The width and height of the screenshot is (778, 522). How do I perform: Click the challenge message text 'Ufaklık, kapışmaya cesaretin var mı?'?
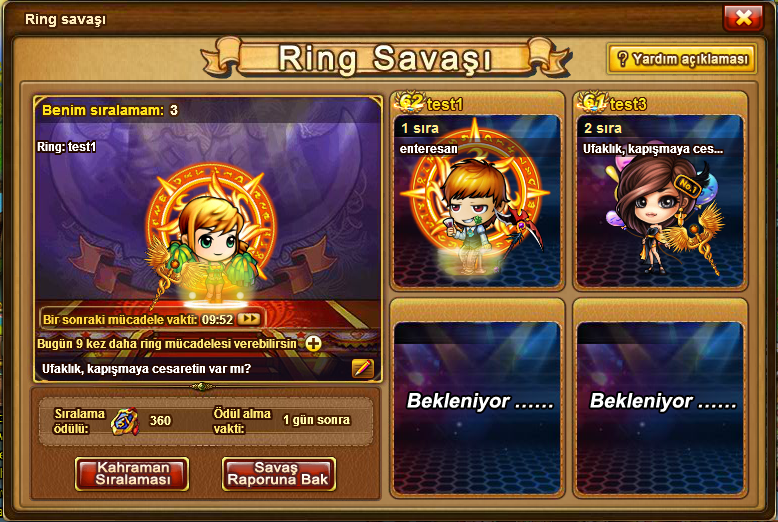coord(147,369)
